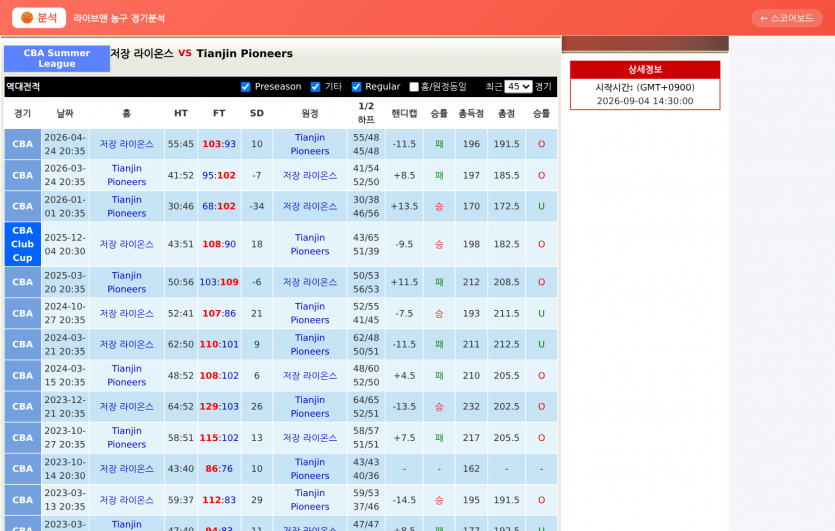Click the 날짜 column header
The width and height of the screenshot is (835, 531).
tap(65, 113)
